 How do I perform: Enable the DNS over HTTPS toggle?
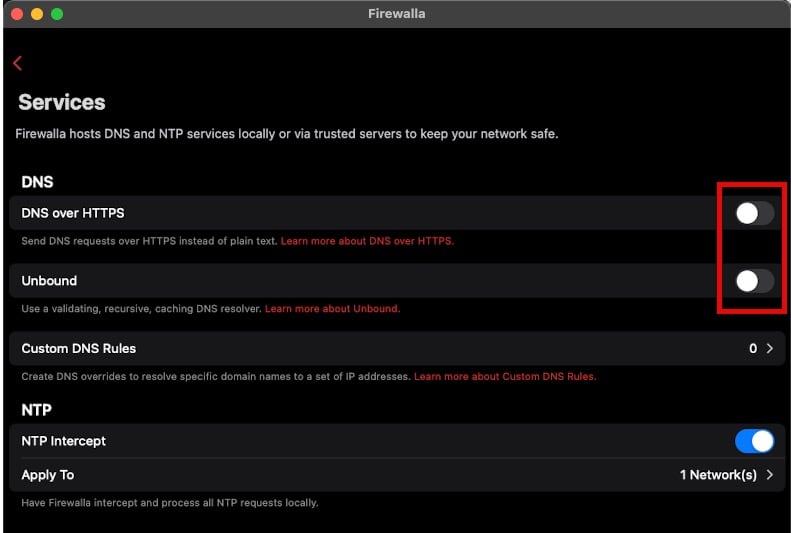(x=754, y=213)
